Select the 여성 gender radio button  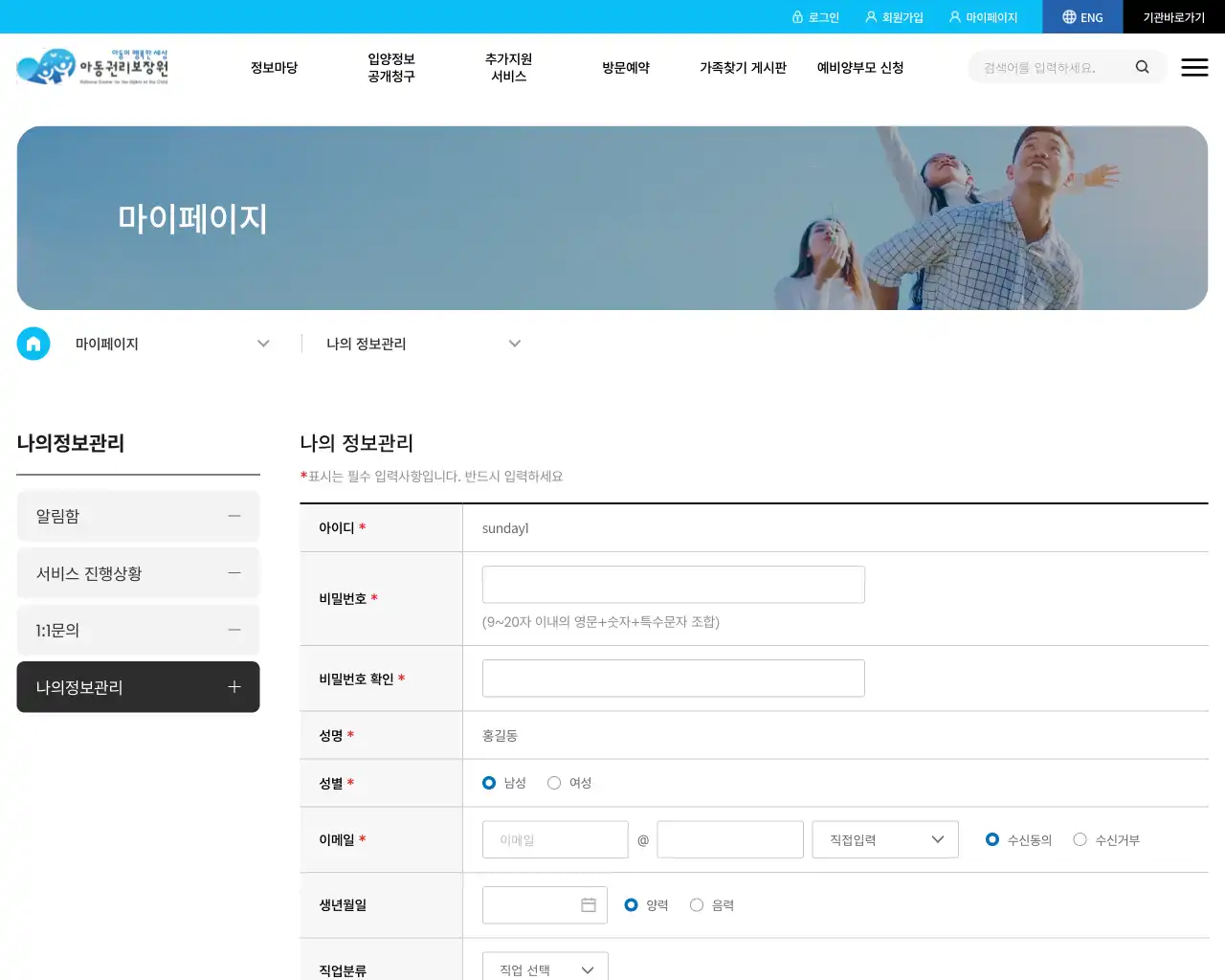coord(554,782)
